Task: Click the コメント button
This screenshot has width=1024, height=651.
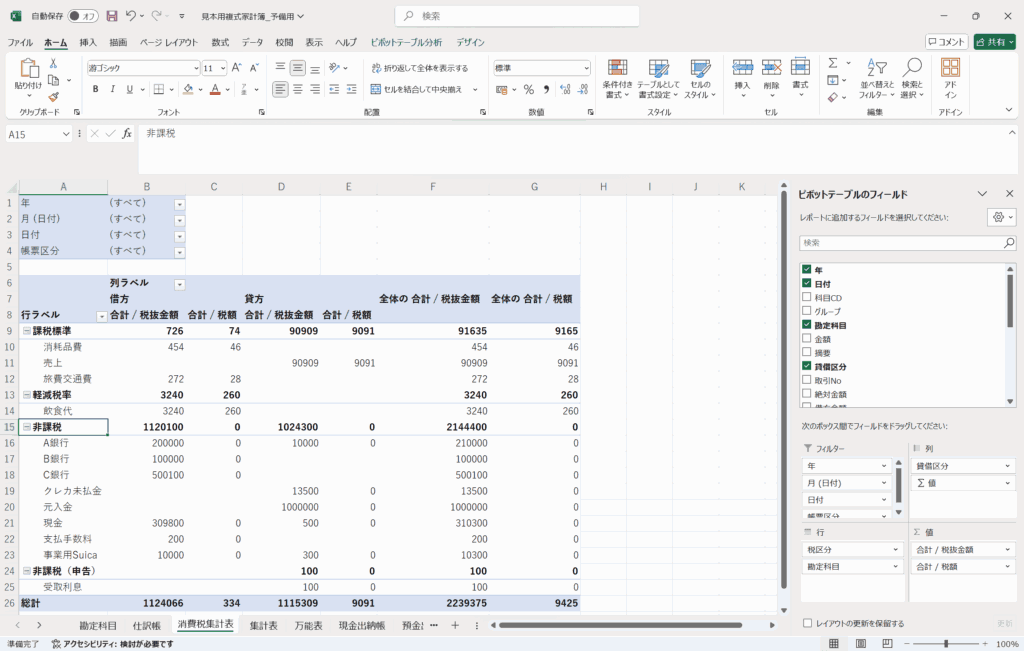Action: tap(946, 42)
